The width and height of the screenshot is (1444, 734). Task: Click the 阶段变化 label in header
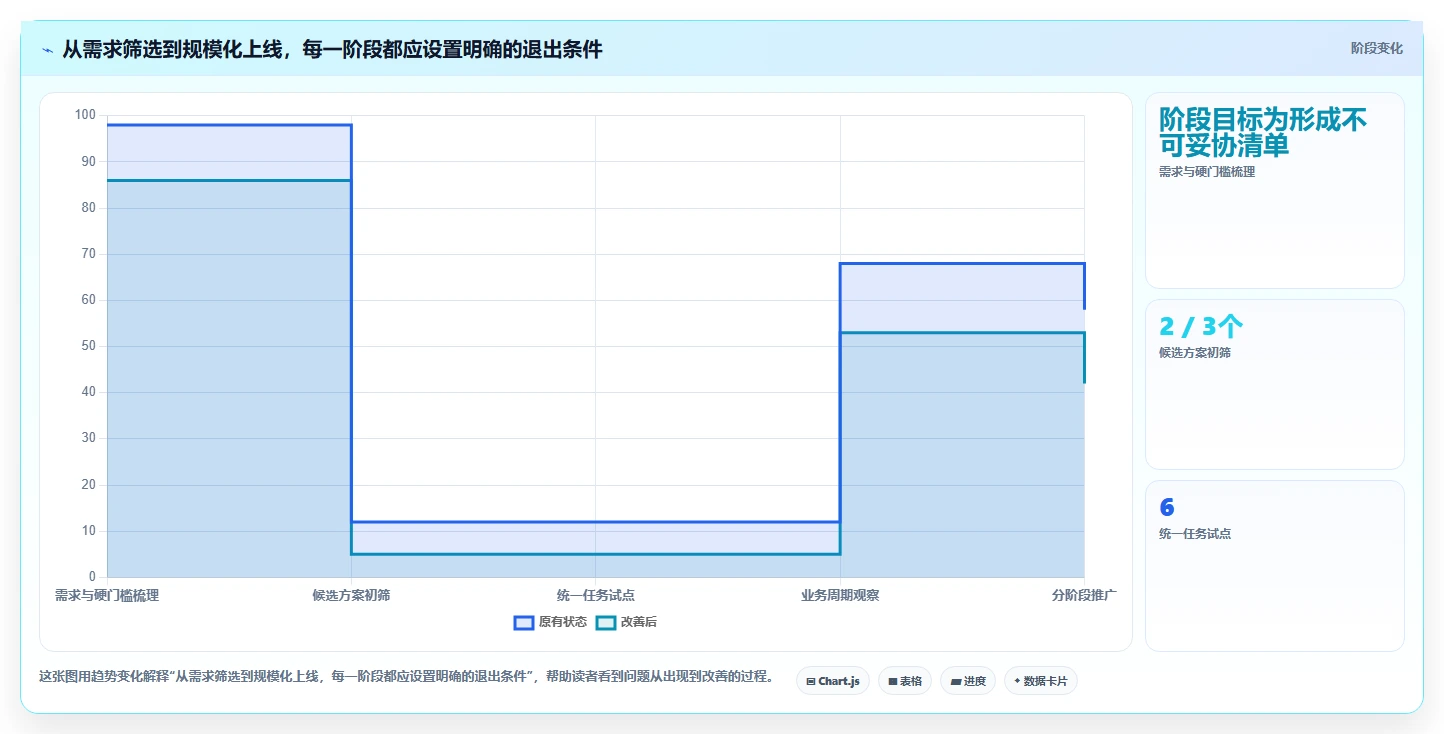[1376, 49]
